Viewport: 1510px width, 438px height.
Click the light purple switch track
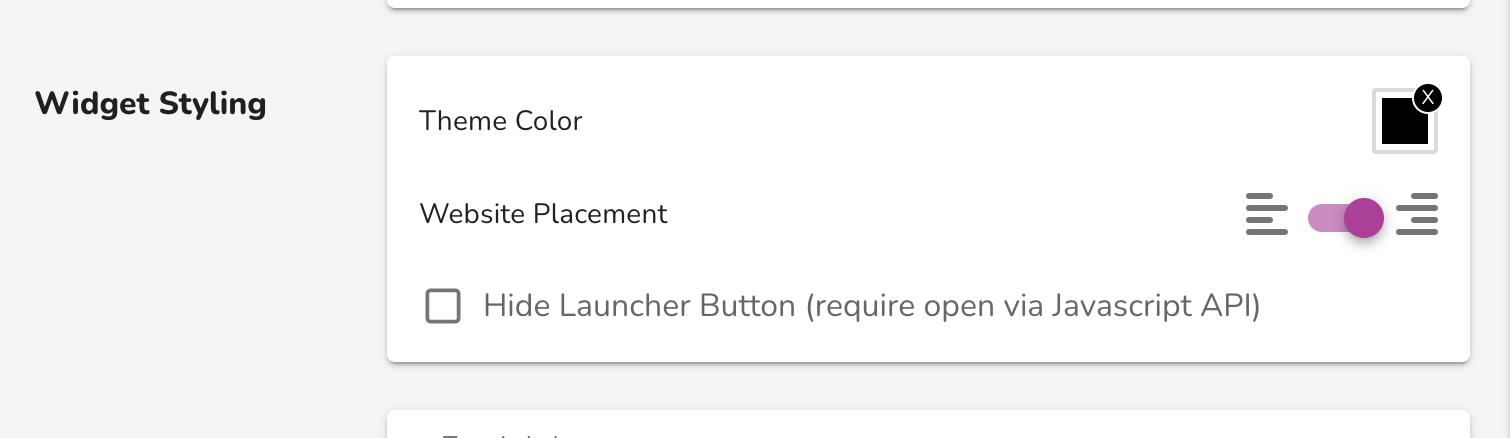tap(1326, 217)
